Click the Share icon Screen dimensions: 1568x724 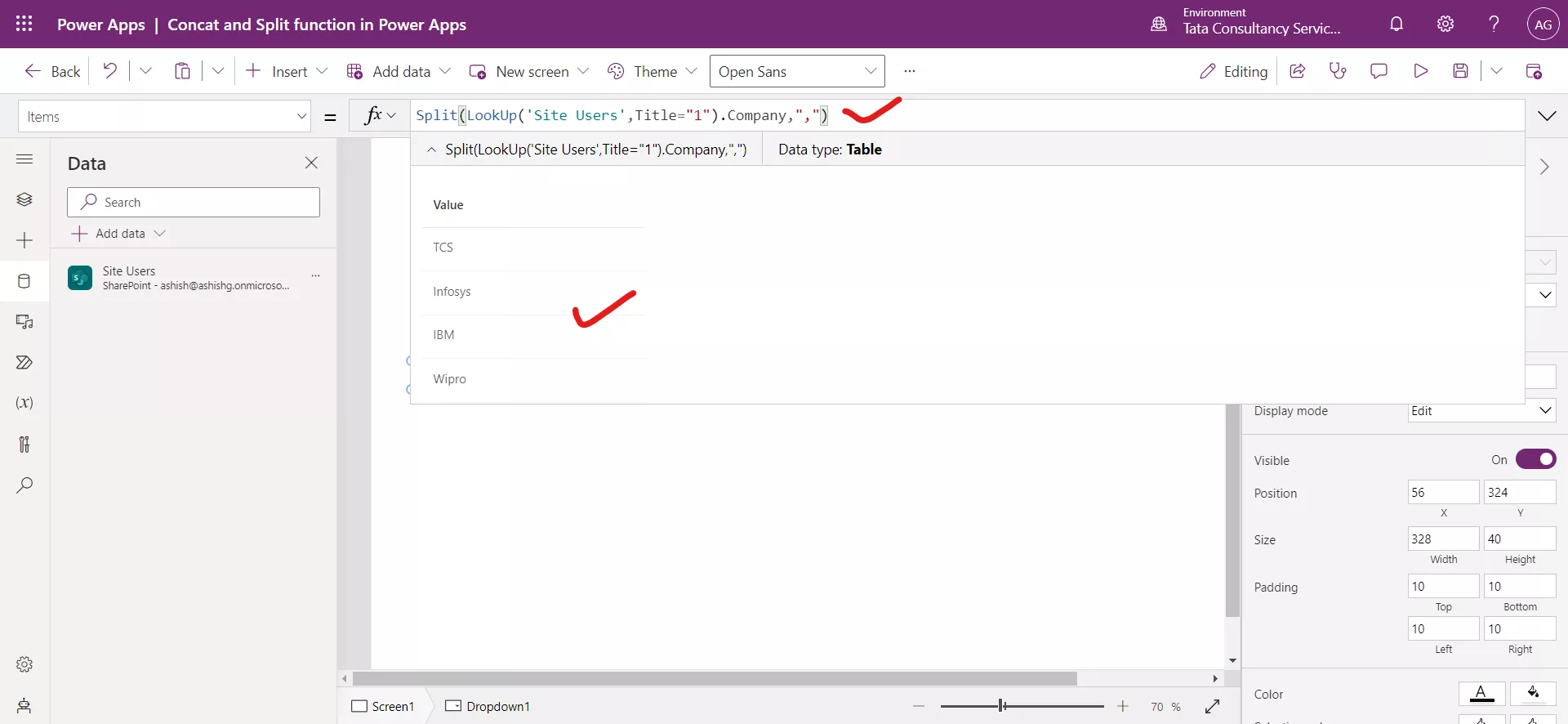click(1297, 71)
